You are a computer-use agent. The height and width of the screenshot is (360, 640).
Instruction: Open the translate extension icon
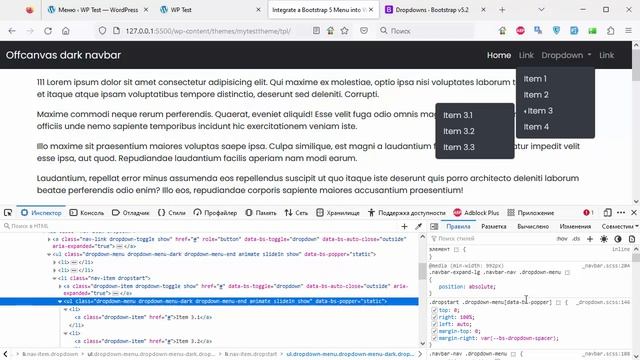538,31
